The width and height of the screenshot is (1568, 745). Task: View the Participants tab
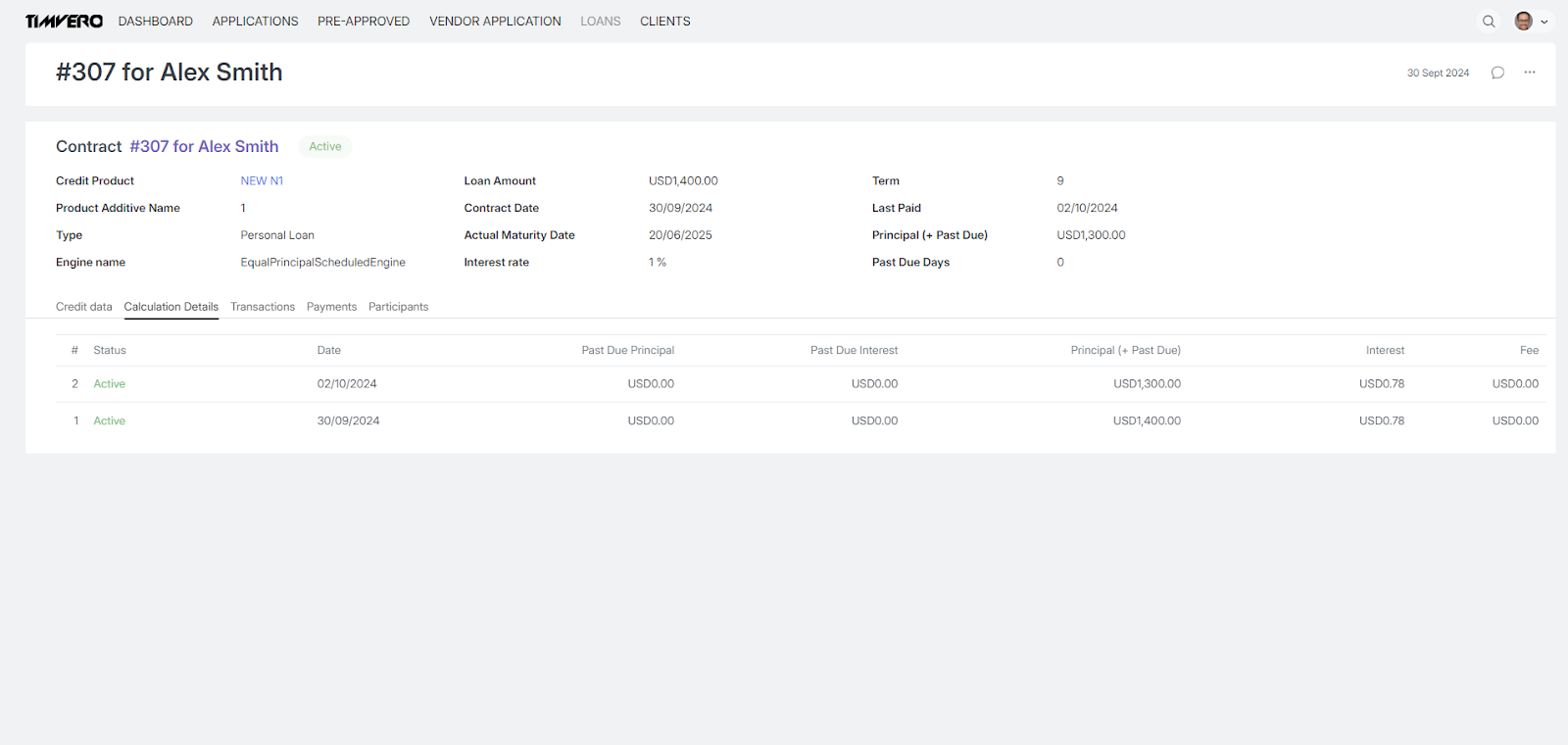coord(398,307)
